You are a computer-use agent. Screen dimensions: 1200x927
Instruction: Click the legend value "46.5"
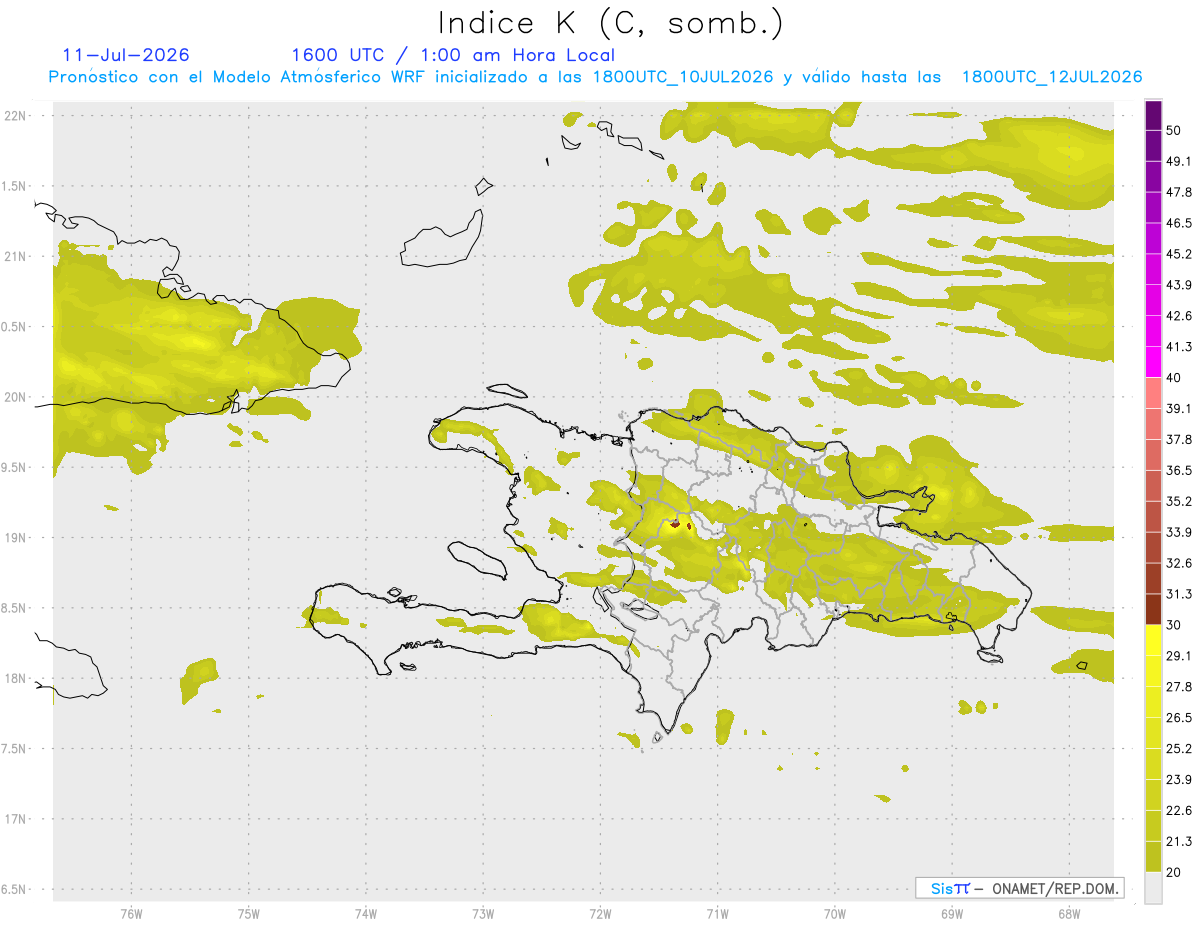(1179, 223)
